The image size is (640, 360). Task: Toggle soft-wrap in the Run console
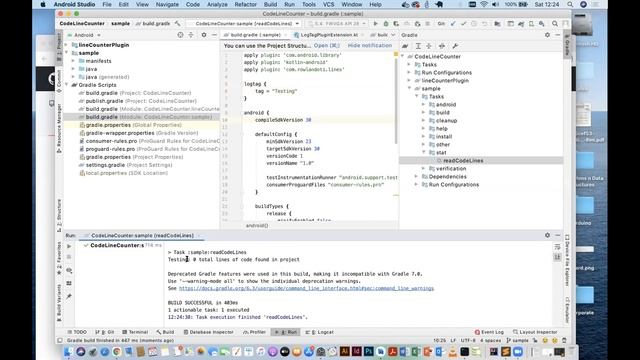(x=558, y=247)
